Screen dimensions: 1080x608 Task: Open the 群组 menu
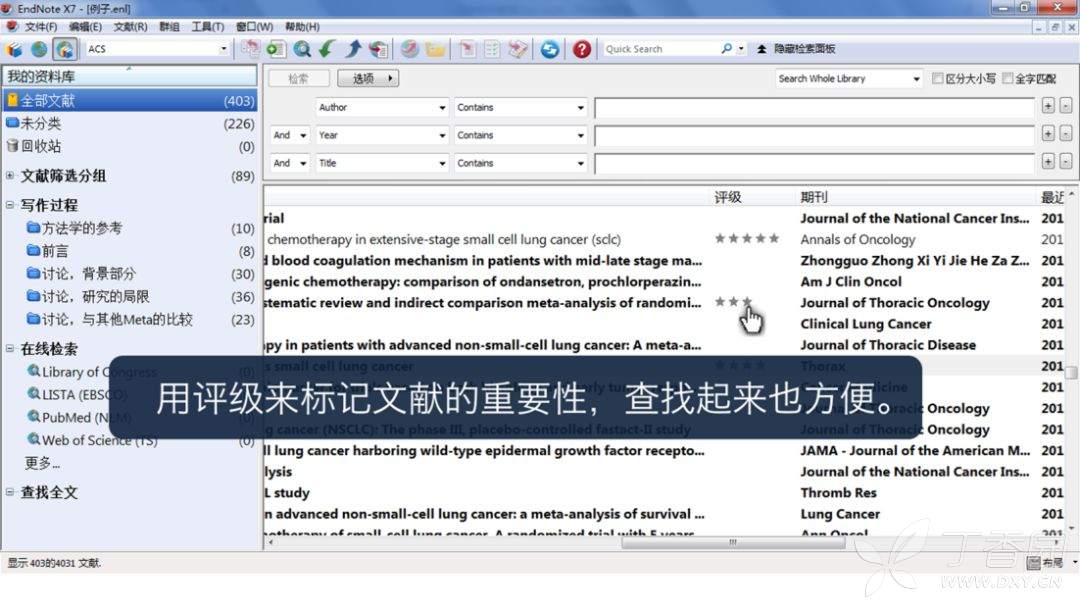pyautogui.click(x=169, y=26)
